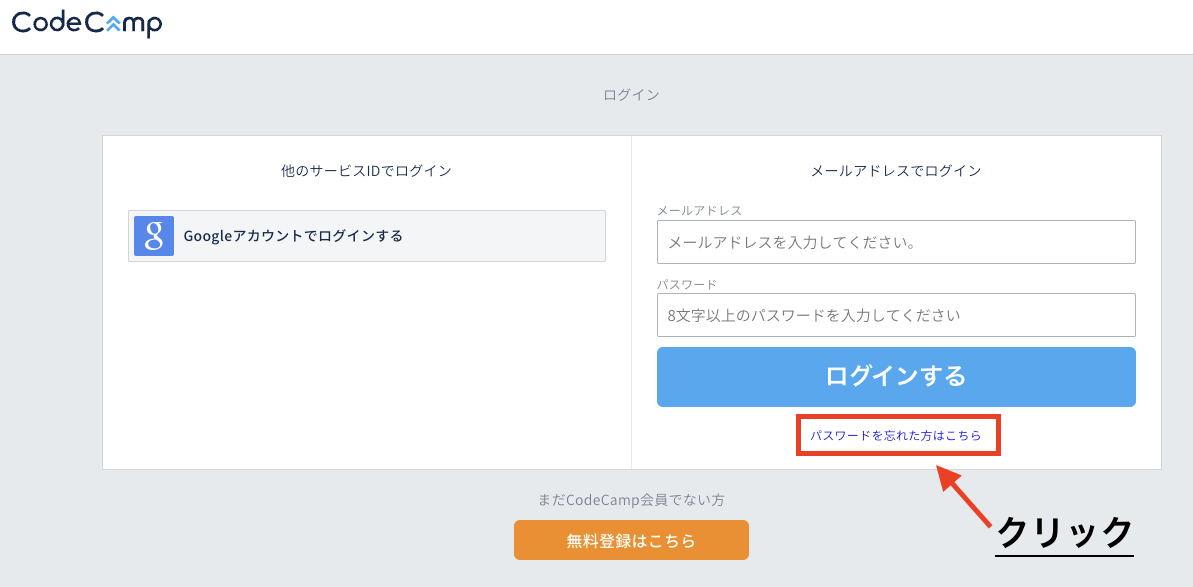The width and height of the screenshot is (1193, 587).
Task: Click the 他のサービスIDでログイン section title
Action: 366,171
